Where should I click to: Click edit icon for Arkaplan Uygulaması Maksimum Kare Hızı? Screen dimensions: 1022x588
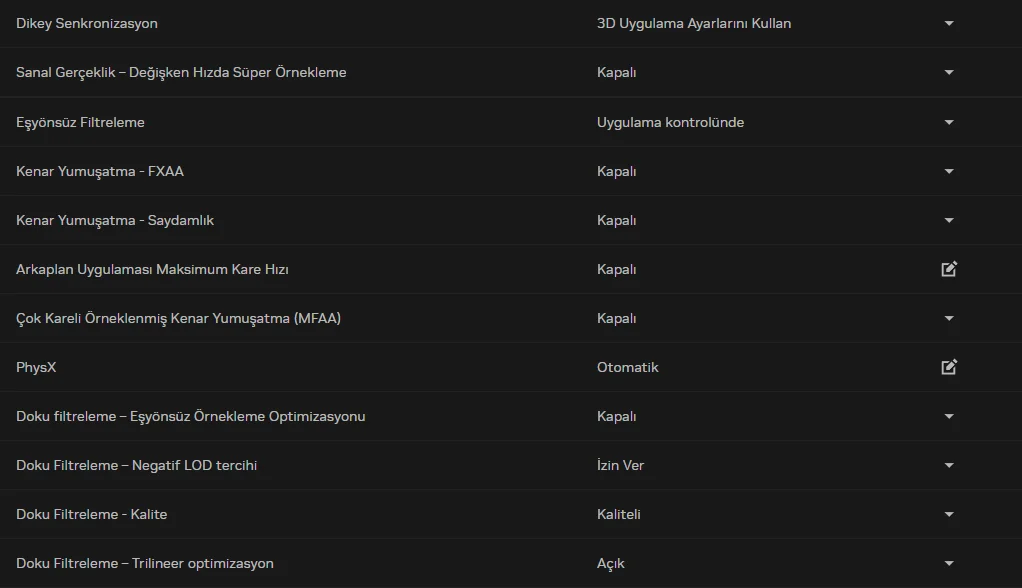coord(949,269)
